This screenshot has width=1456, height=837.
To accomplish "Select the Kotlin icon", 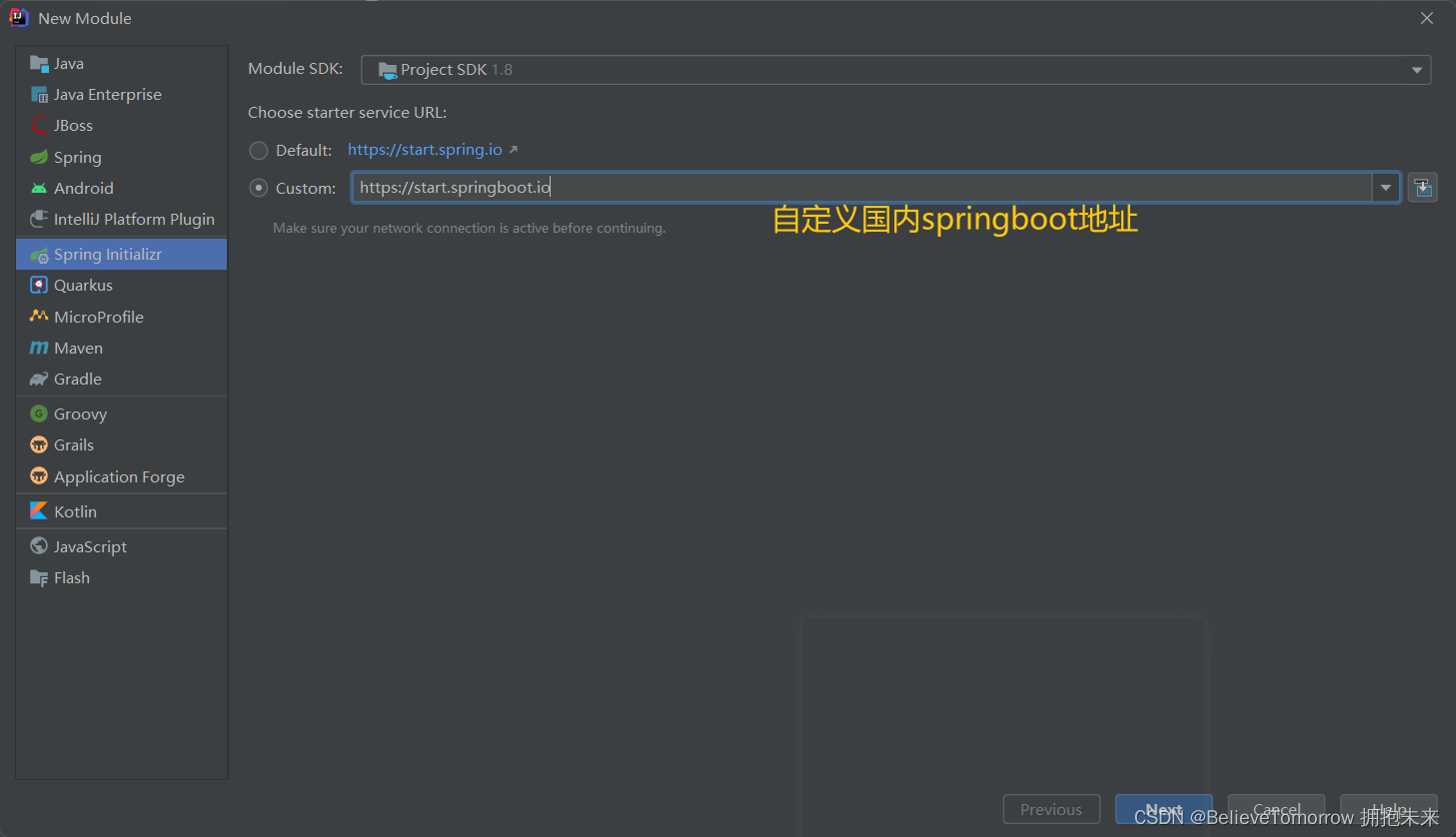I will point(39,510).
